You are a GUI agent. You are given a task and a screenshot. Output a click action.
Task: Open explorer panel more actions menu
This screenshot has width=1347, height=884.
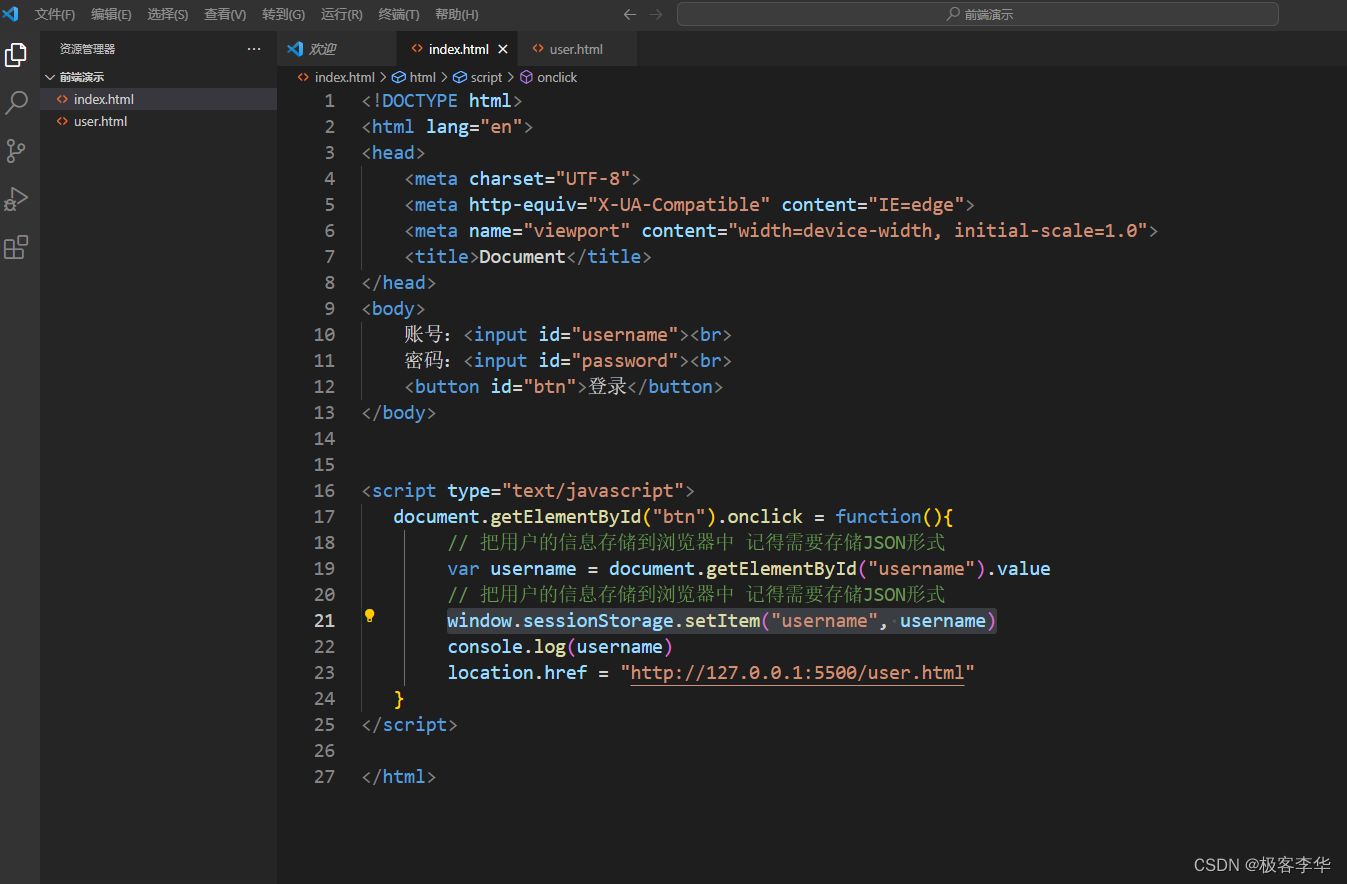pos(254,48)
